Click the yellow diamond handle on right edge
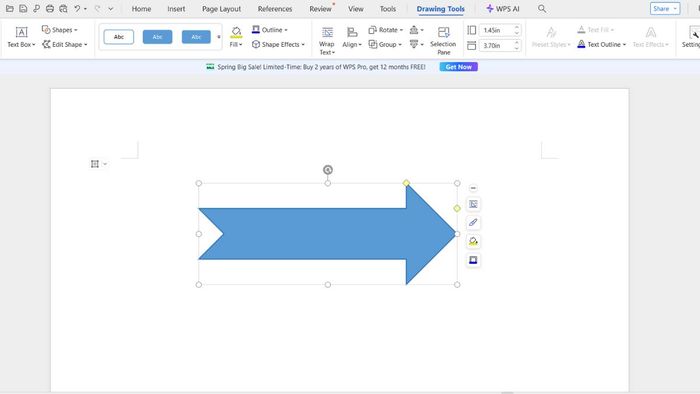 [x=457, y=208]
